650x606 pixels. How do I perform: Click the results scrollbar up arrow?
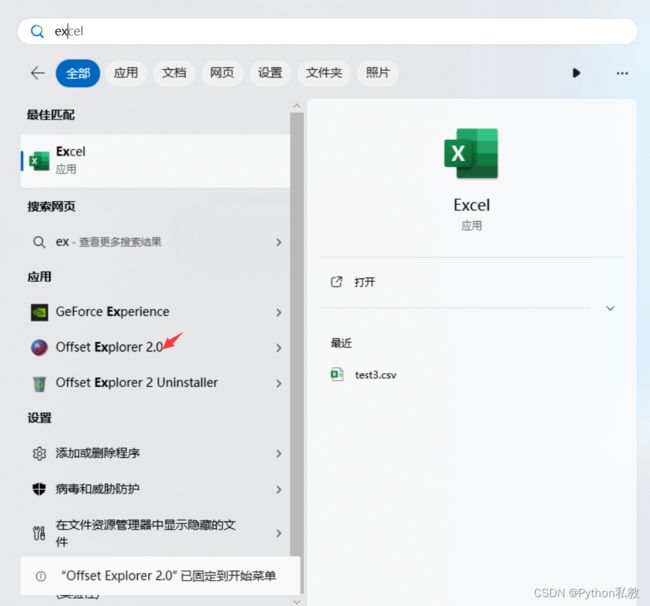296,106
